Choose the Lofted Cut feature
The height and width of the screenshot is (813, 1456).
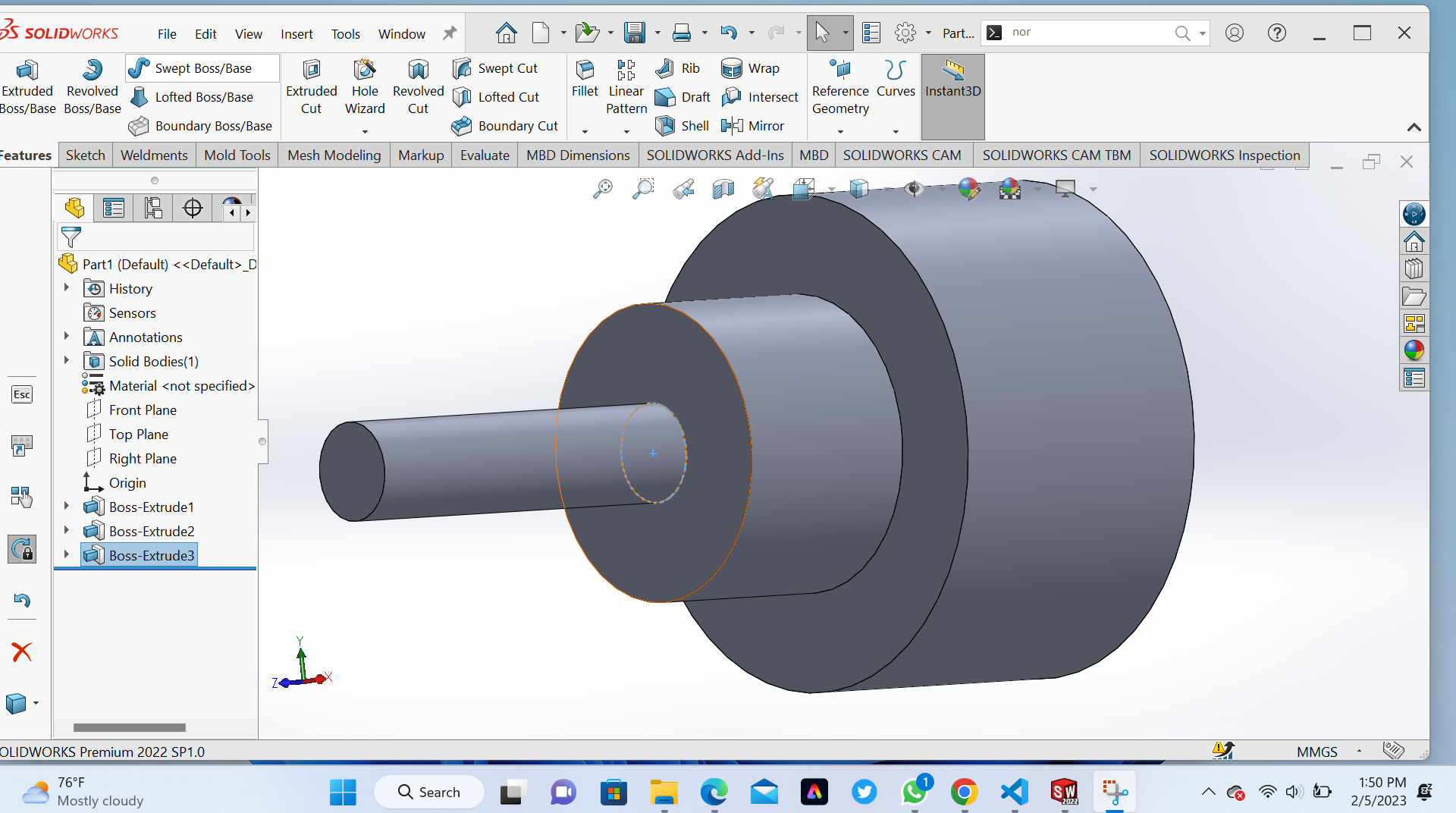[495, 97]
